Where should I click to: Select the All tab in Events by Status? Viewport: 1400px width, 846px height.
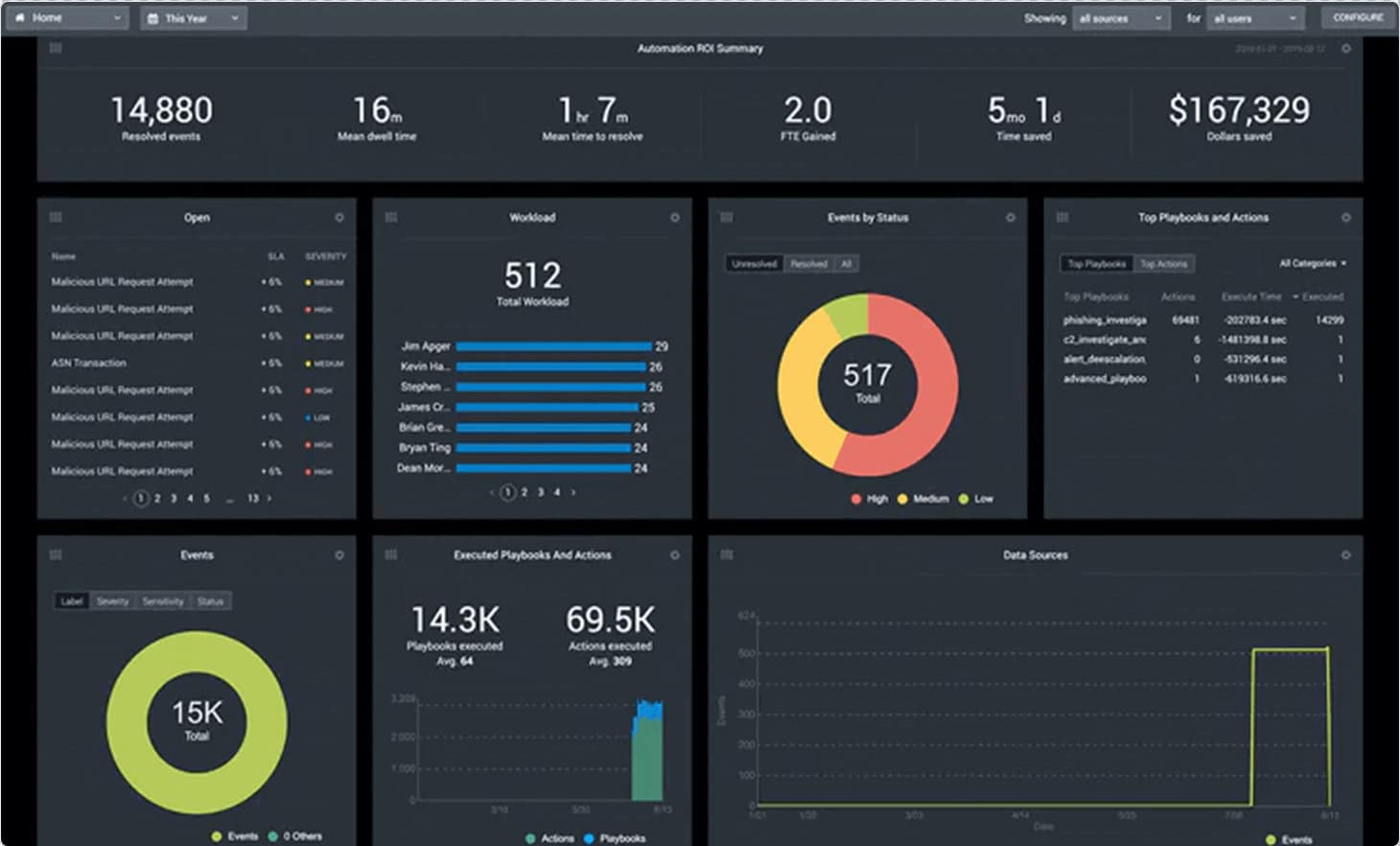tap(847, 264)
